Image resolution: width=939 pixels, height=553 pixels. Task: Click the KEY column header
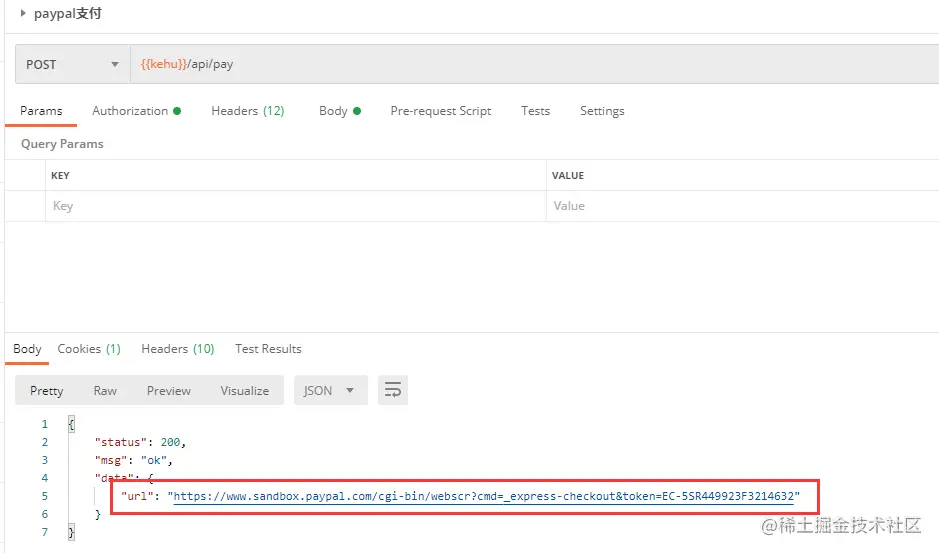(x=60, y=176)
